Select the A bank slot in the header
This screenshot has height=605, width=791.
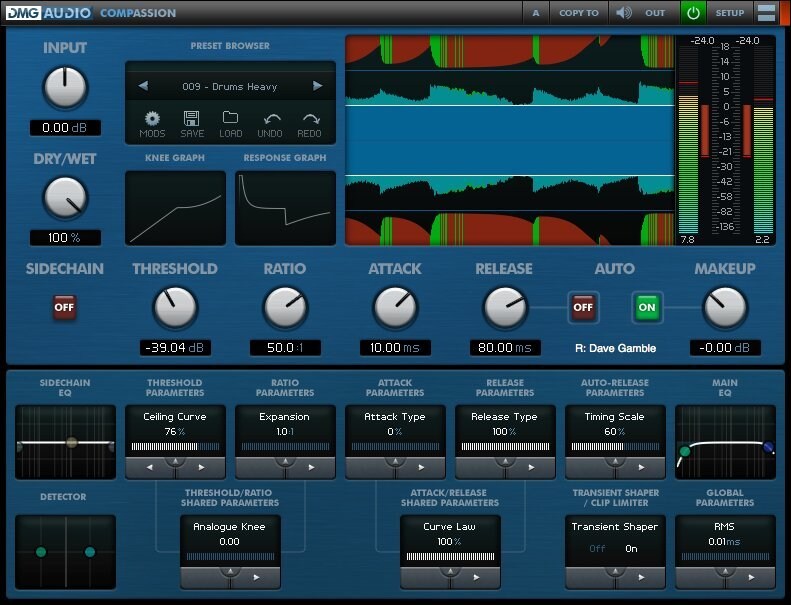point(536,13)
